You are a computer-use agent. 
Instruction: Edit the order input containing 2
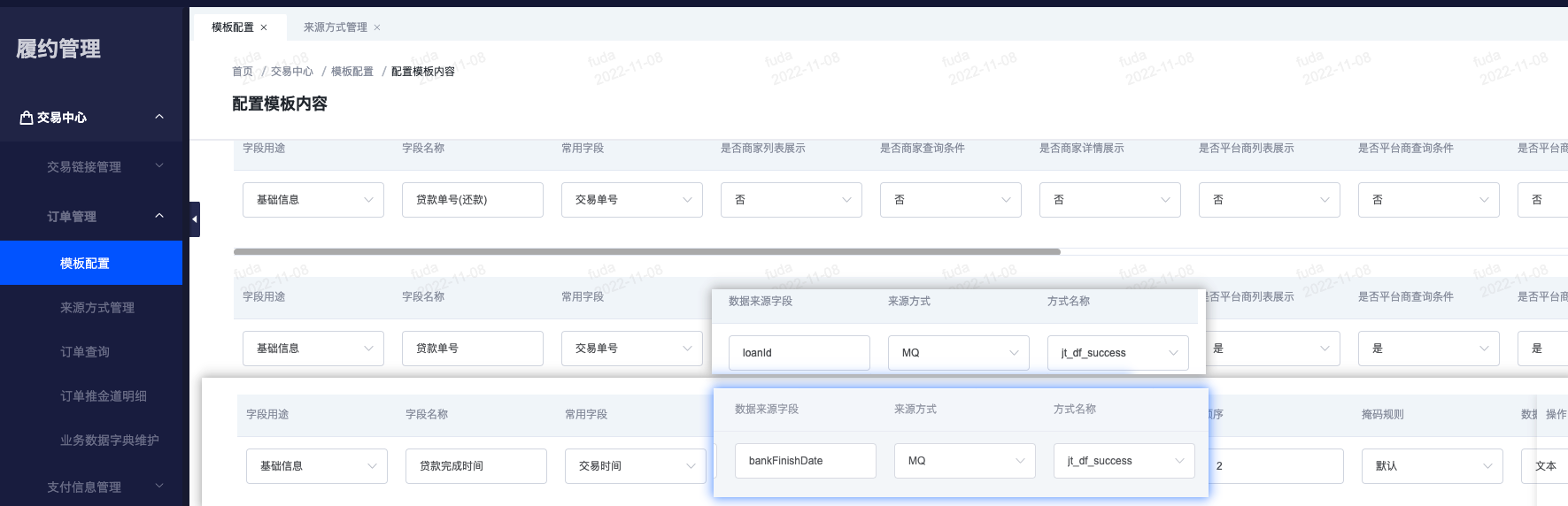(1276, 466)
